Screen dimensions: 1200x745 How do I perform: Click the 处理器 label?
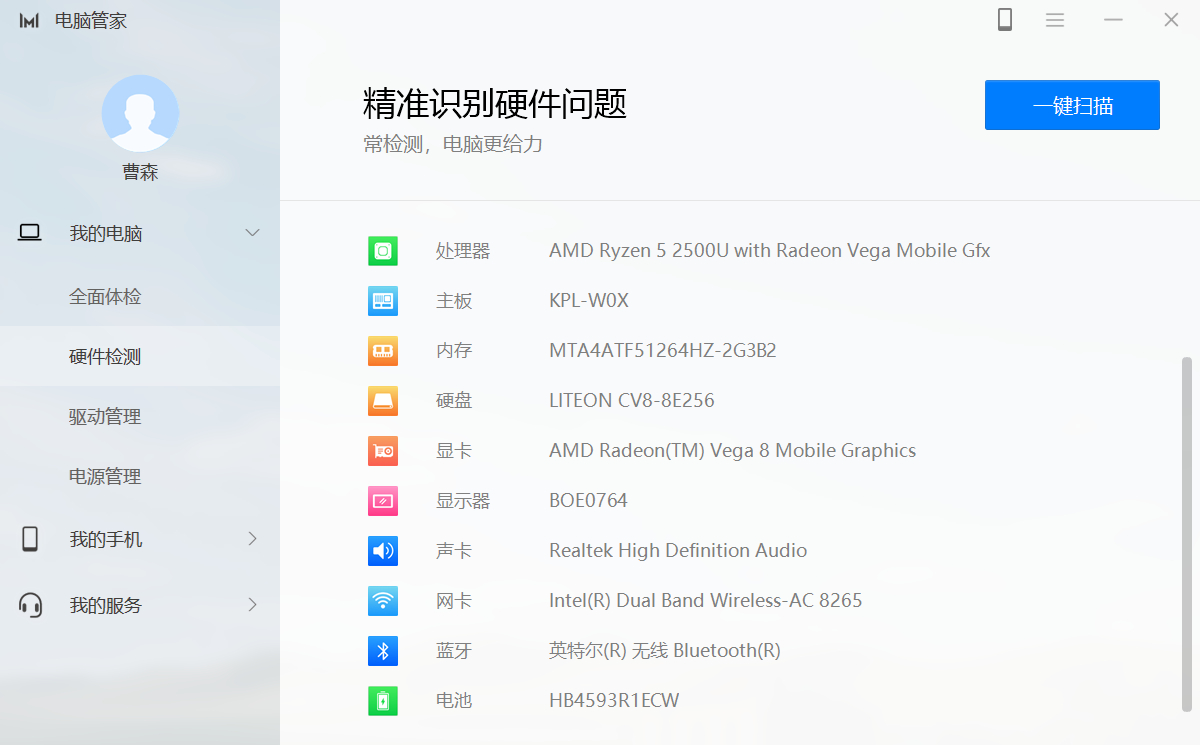463,251
